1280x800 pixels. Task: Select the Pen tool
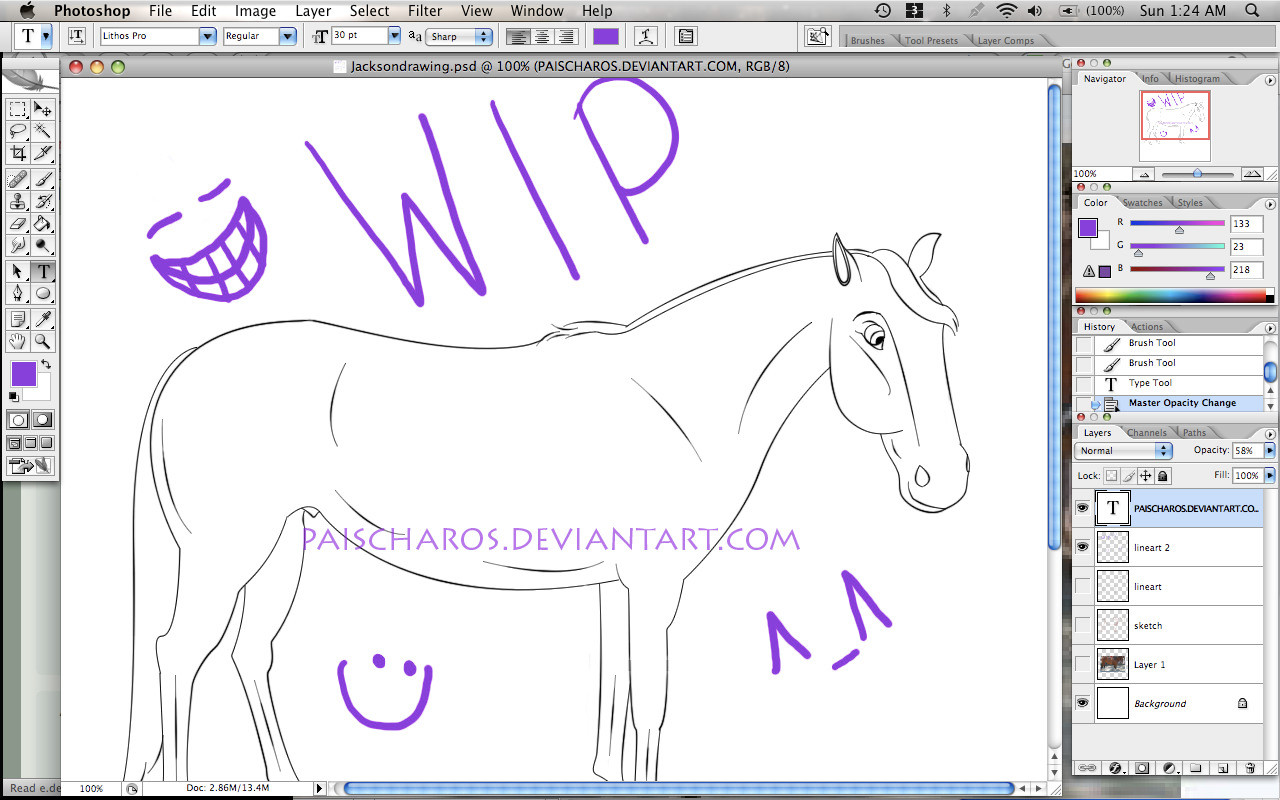18,294
